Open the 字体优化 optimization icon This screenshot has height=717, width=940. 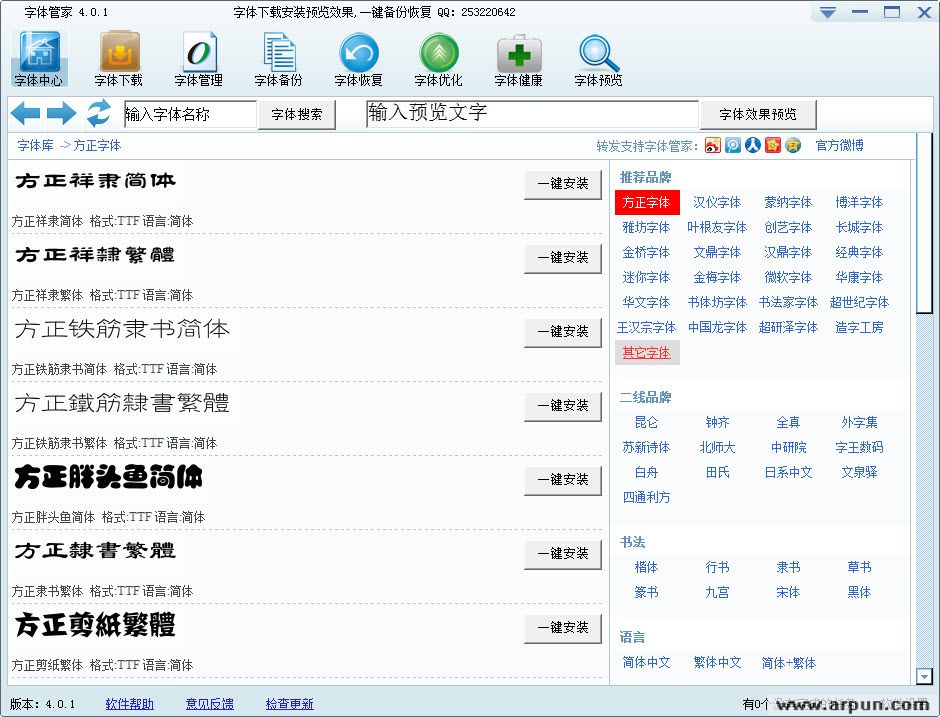438,57
